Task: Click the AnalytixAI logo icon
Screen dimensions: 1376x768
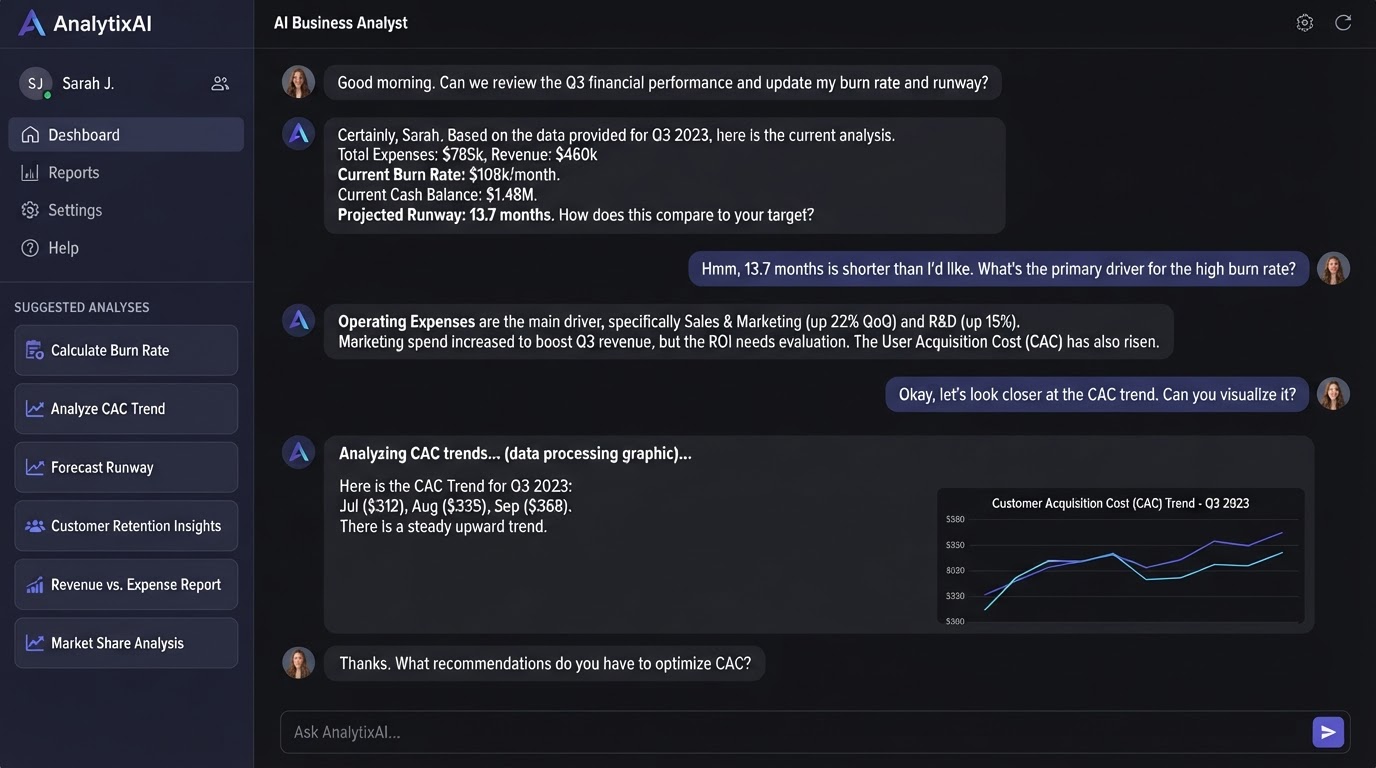Action: [x=32, y=23]
